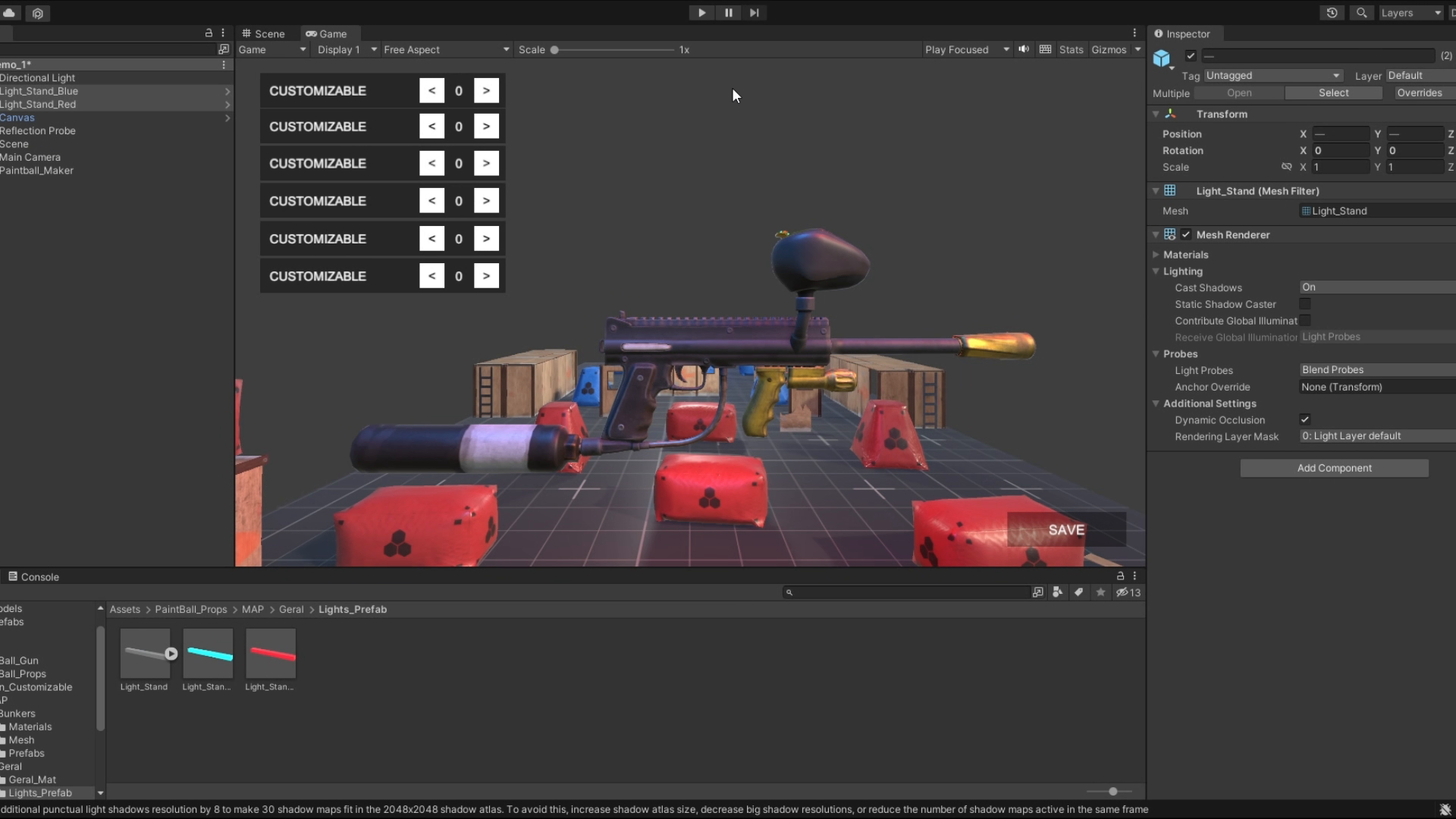This screenshot has width=1456, height=819.
Task: Open the Search by Label tag icon
Action: coord(1078,592)
